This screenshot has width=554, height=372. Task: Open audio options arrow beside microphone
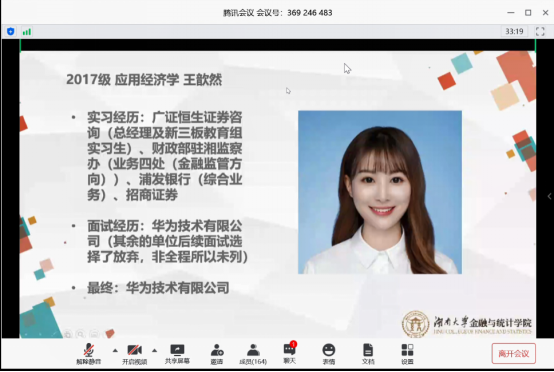pyautogui.click(x=115, y=351)
